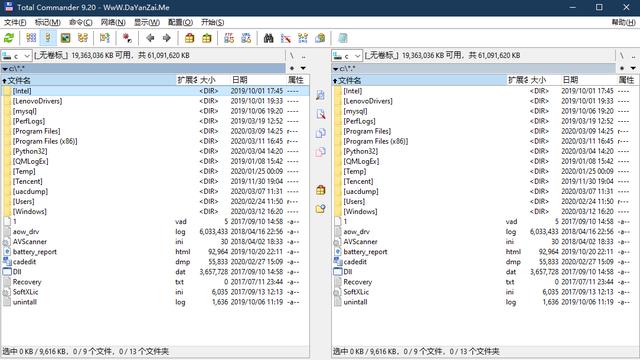Click View icon in middle vertical bar

[320, 95]
